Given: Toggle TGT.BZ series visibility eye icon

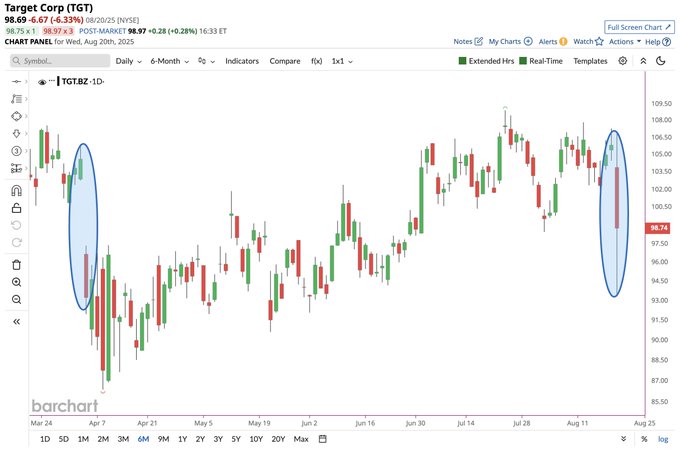Looking at the screenshot, I should (x=42, y=82).
